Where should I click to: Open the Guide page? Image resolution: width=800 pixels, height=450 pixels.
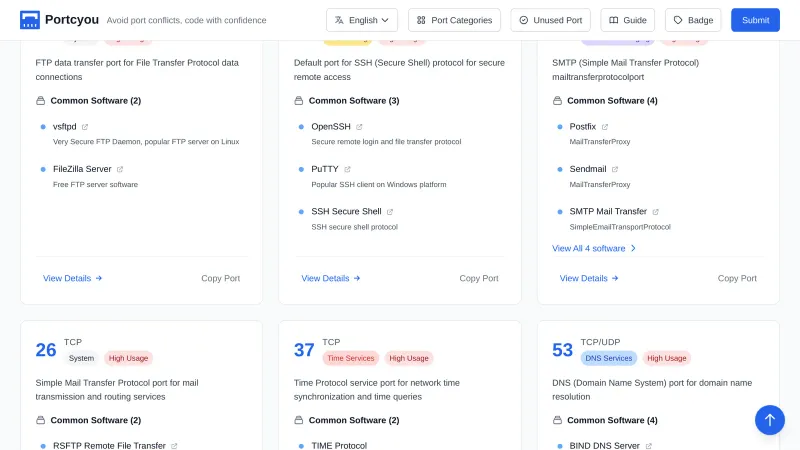(627, 20)
